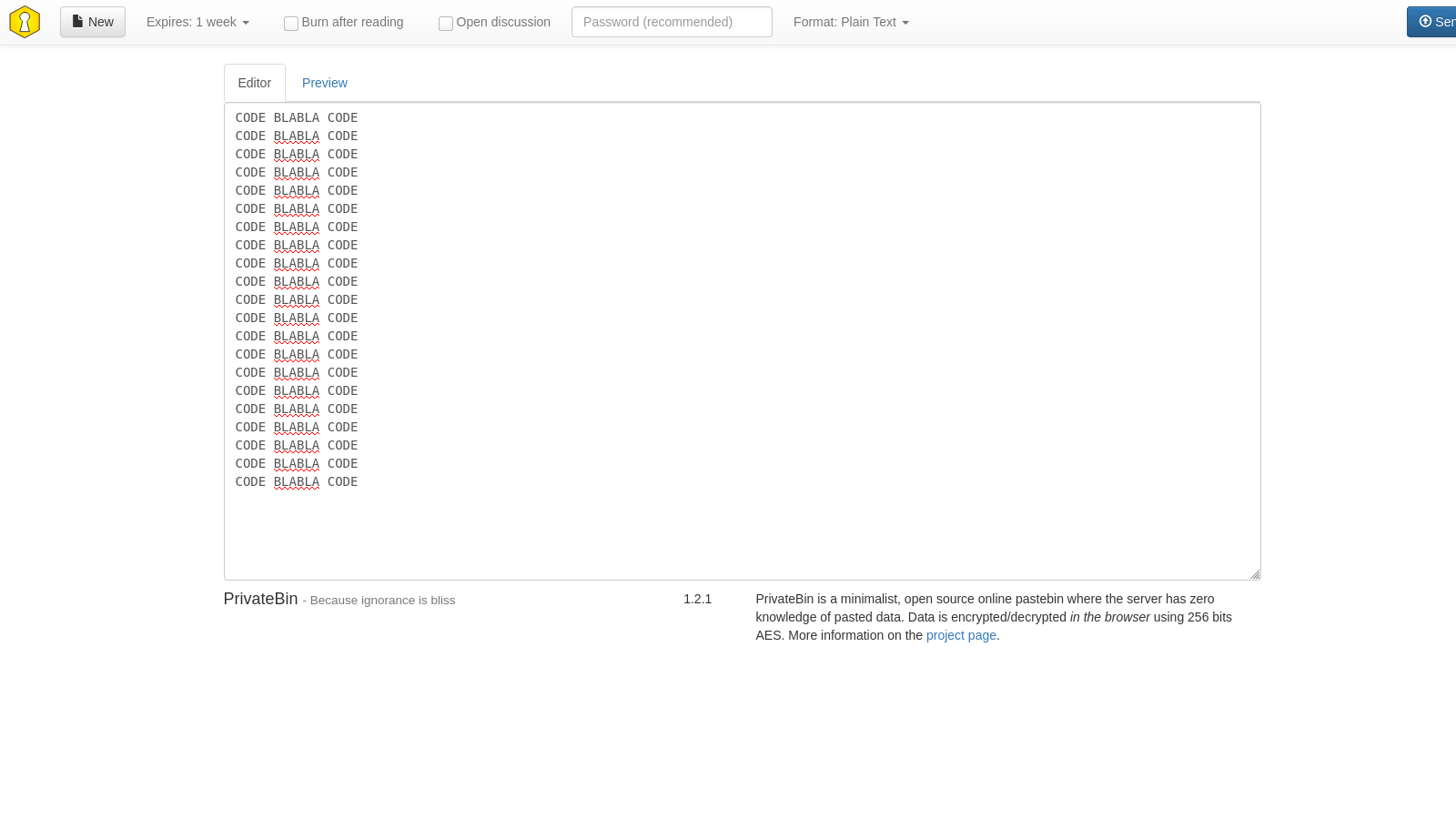Switch to the Preview tab

[x=324, y=83]
